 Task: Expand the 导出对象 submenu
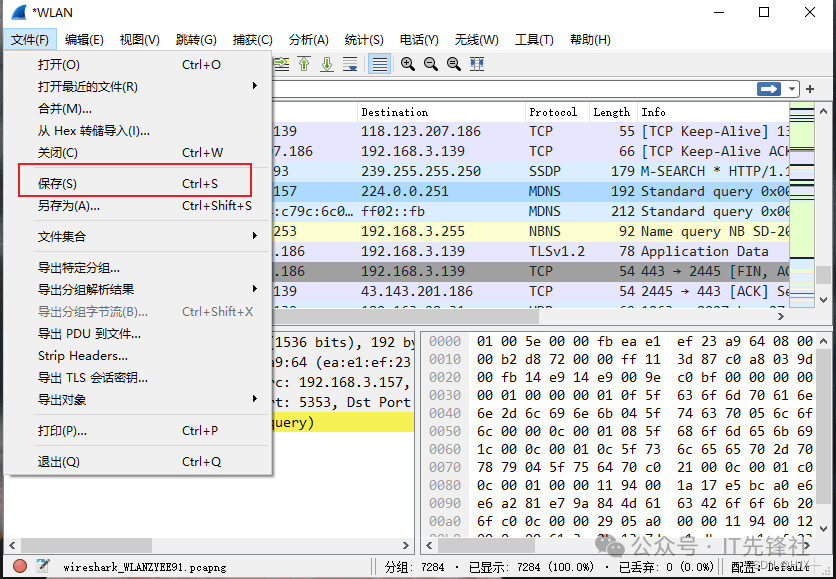pos(138,400)
